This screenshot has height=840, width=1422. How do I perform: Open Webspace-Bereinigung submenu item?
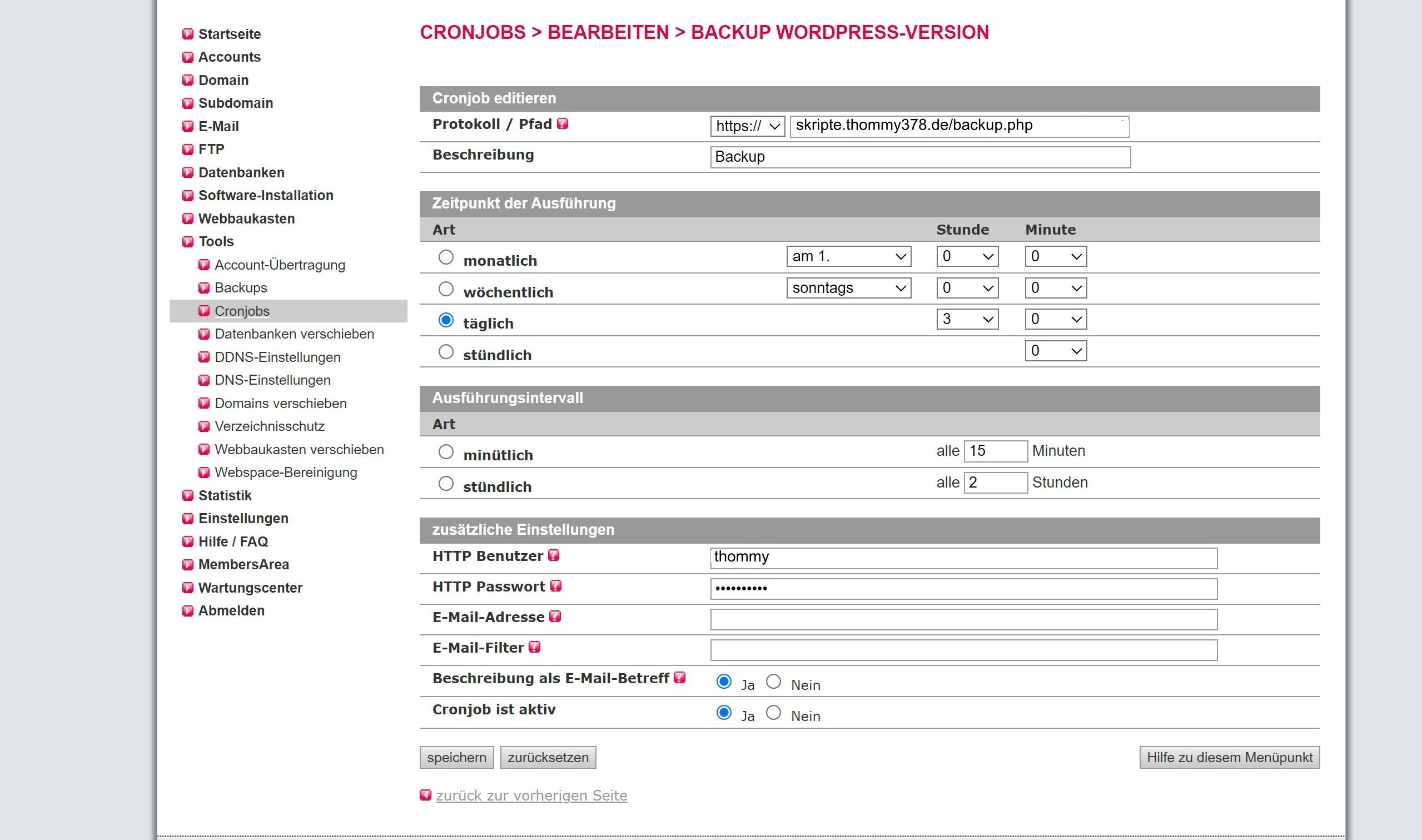tap(286, 472)
